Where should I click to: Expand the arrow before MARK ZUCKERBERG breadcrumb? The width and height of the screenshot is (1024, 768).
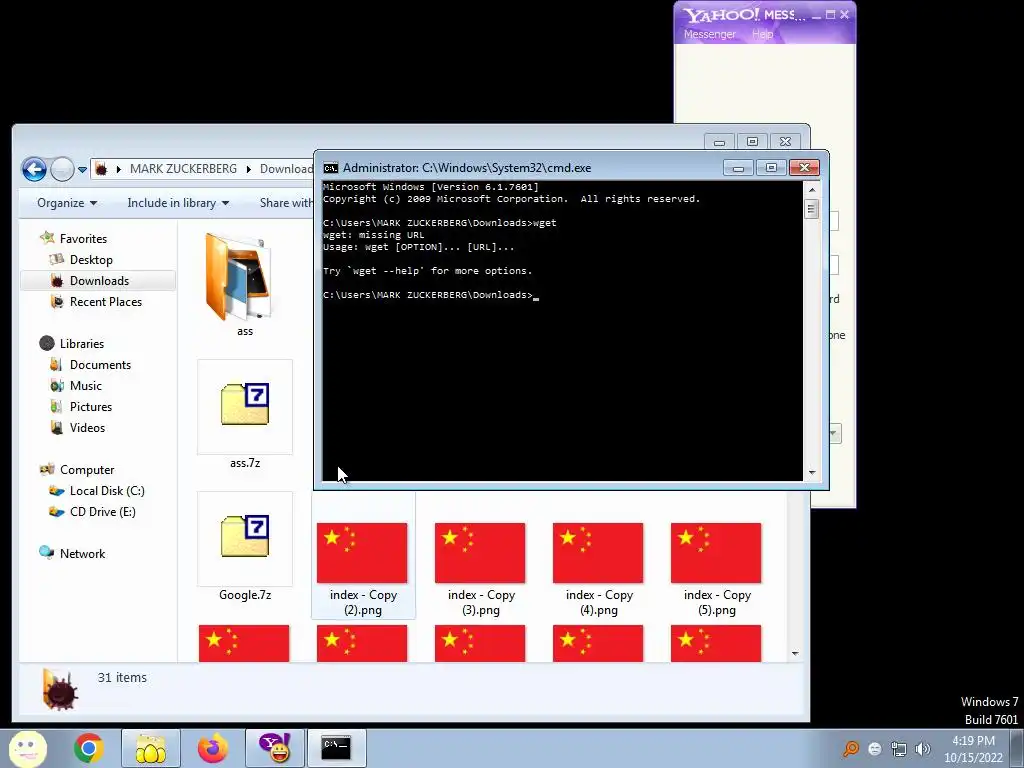click(119, 169)
